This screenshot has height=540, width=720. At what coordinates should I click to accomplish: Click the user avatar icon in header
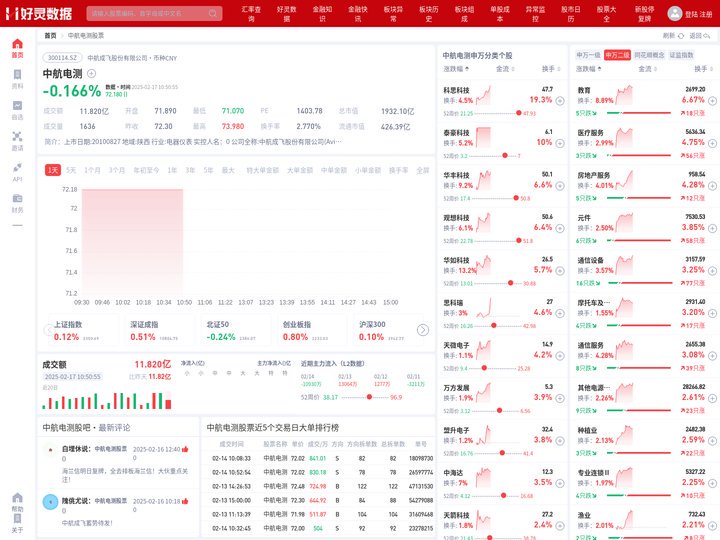pos(675,13)
